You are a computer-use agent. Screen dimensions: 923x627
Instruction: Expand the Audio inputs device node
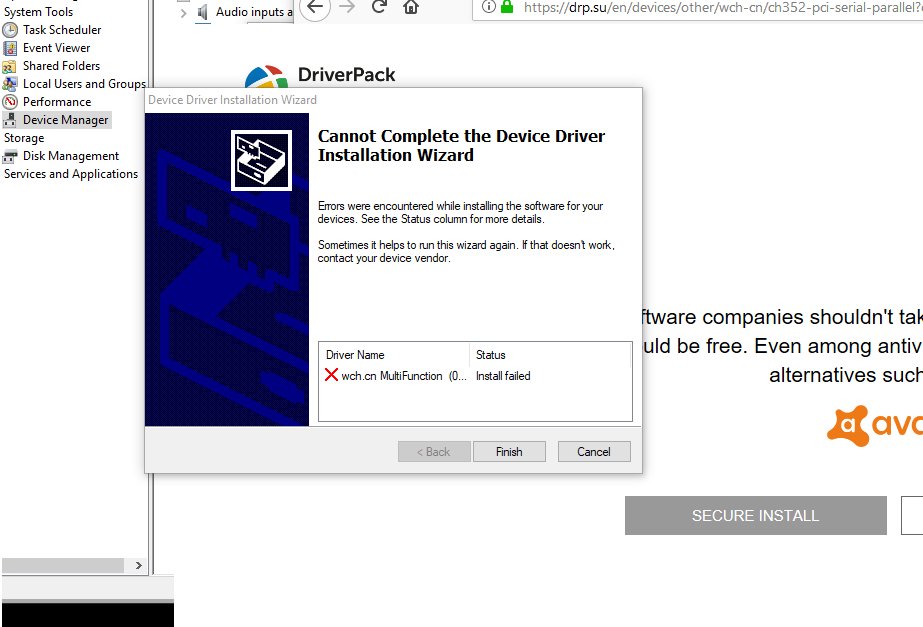184,12
